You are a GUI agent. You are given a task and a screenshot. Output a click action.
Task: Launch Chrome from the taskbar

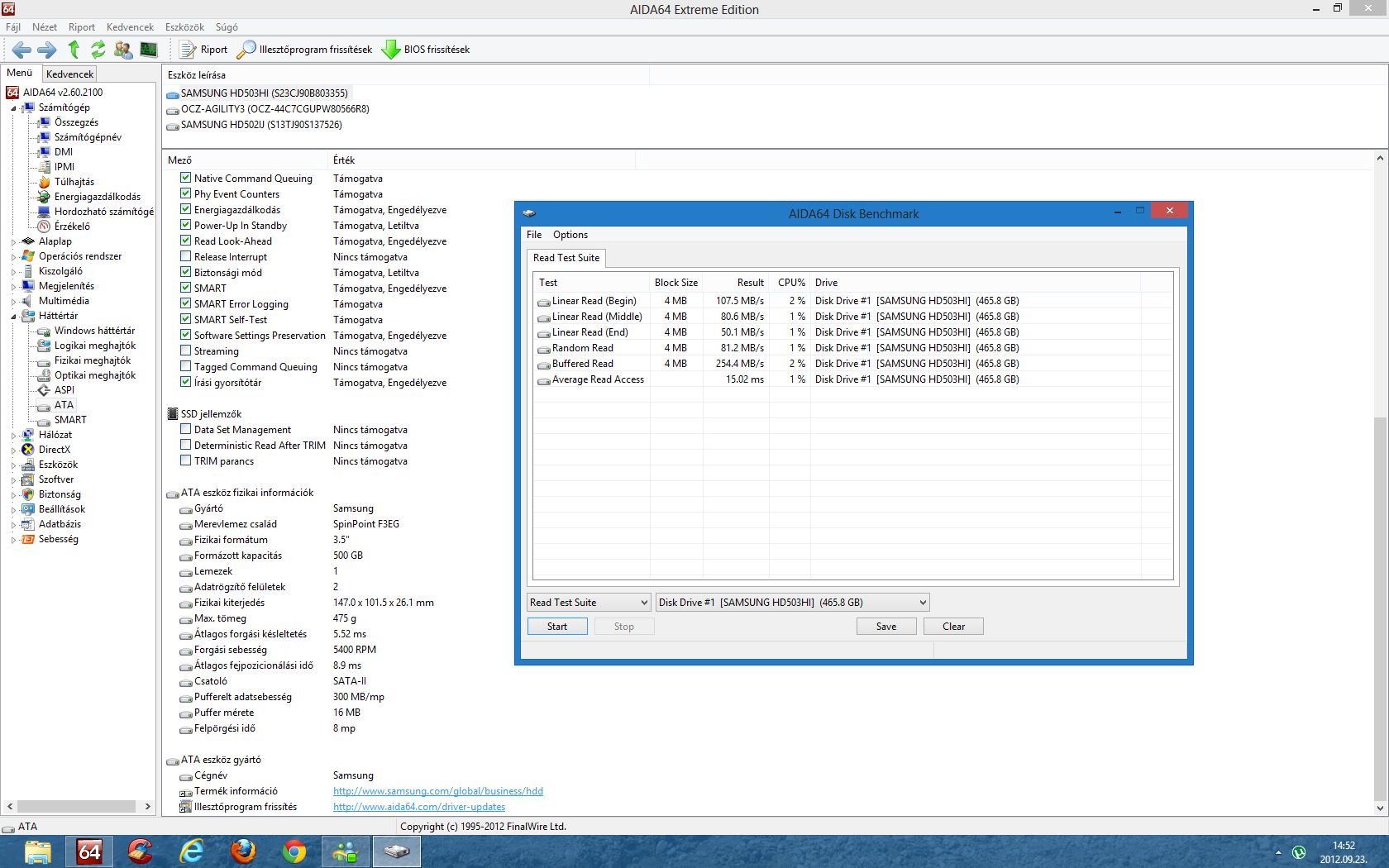[294, 851]
